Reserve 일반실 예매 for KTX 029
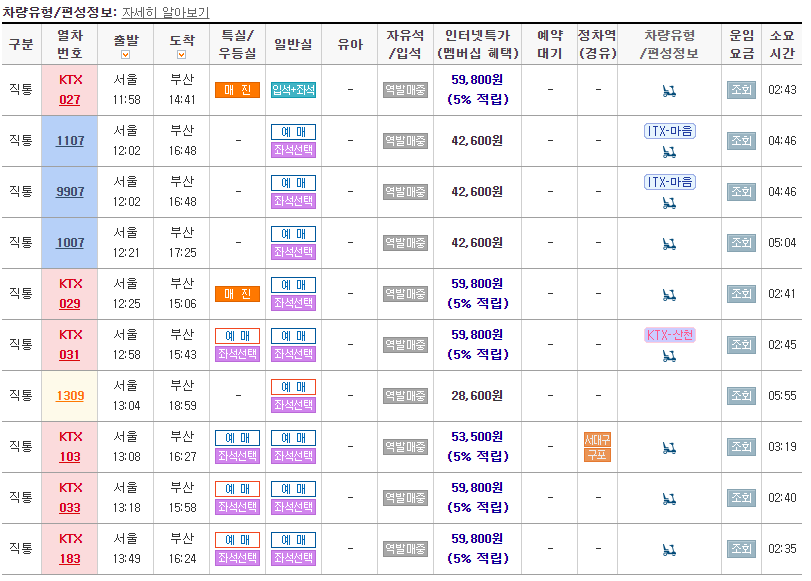Screen dimensions: 811x581 293,285
